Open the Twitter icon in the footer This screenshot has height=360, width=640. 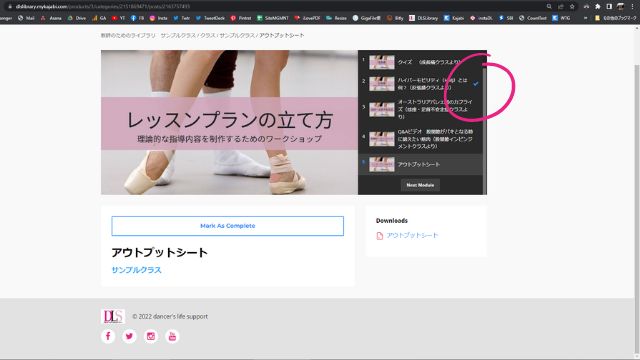tap(129, 336)
